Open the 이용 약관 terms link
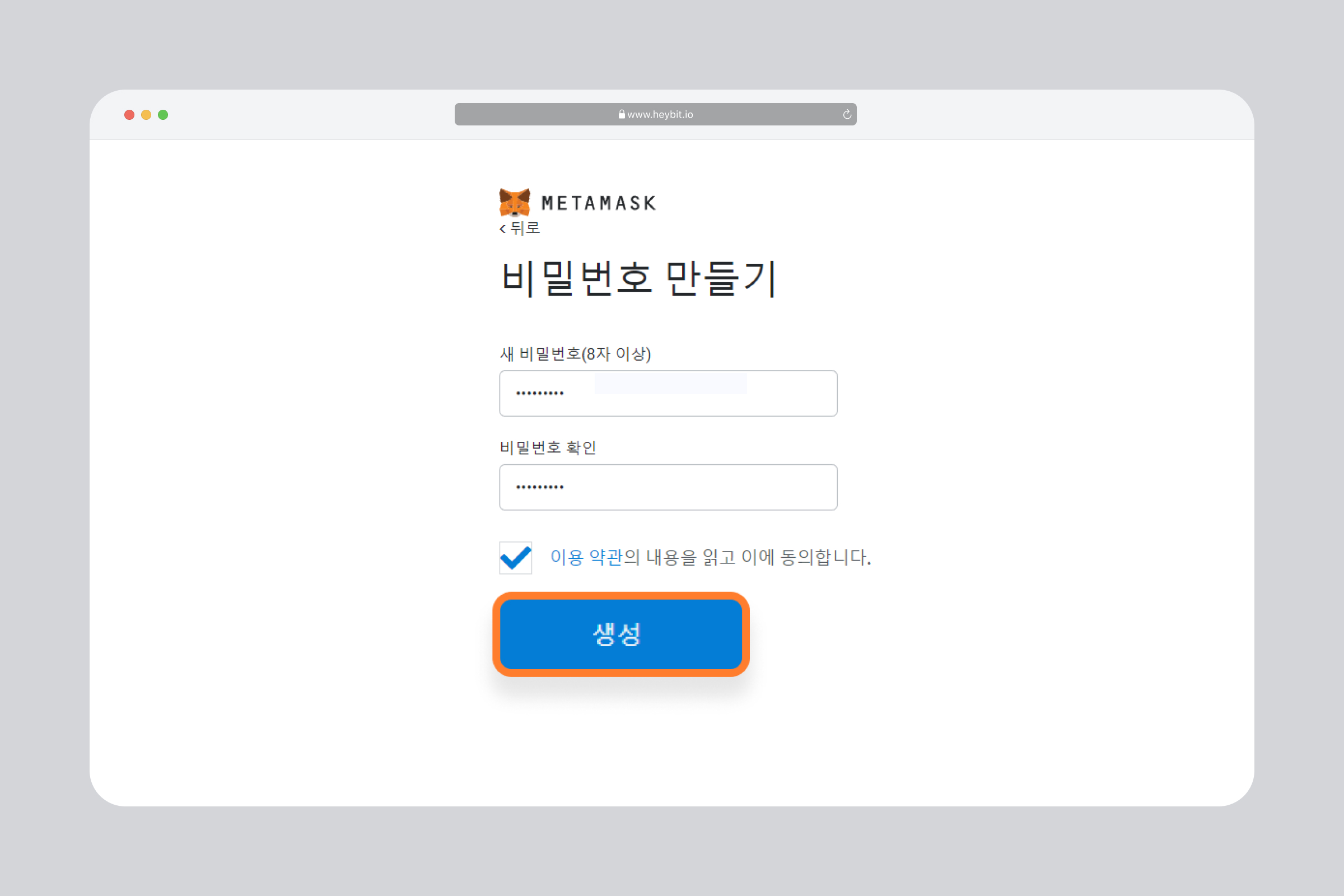1344x896 pixels. click(x=586, y=557)
